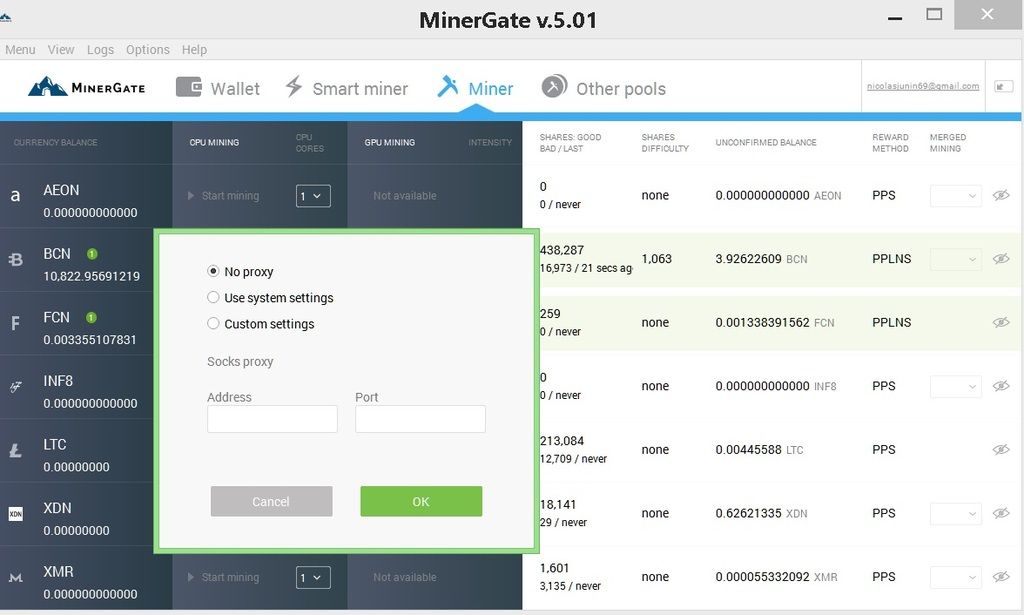1024x615 pixels.
Task: Click the BCN Bytecoin currency icon
Action: tap(15, 259)
